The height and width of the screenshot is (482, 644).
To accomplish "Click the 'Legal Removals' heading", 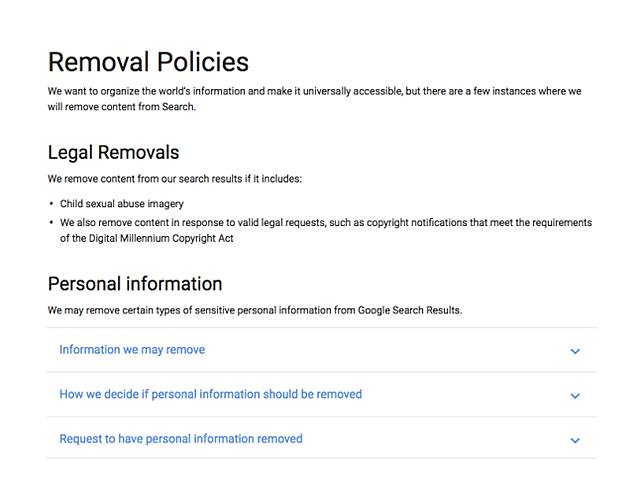I will click(113, 152).
